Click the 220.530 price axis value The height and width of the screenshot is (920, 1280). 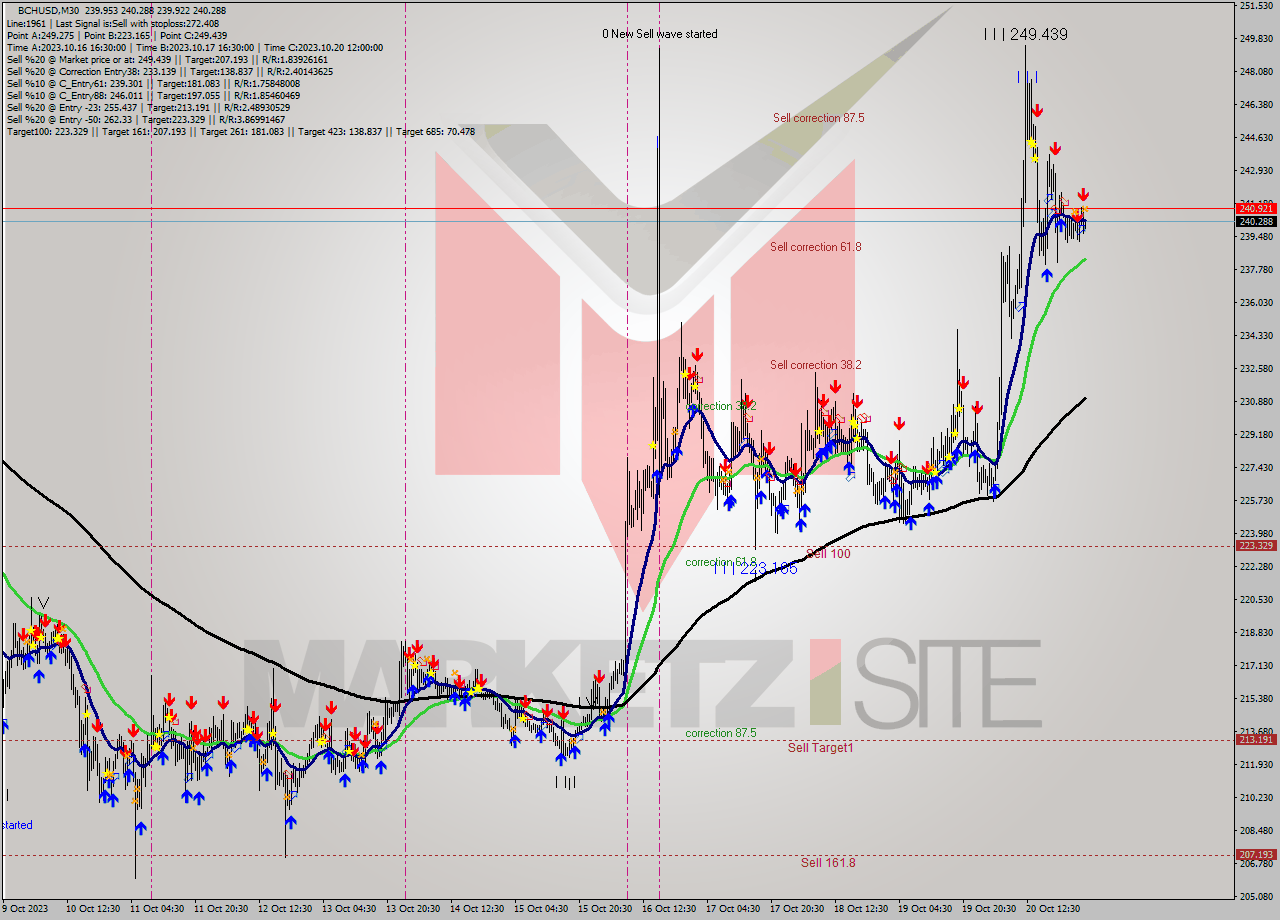click(1257, 600)
